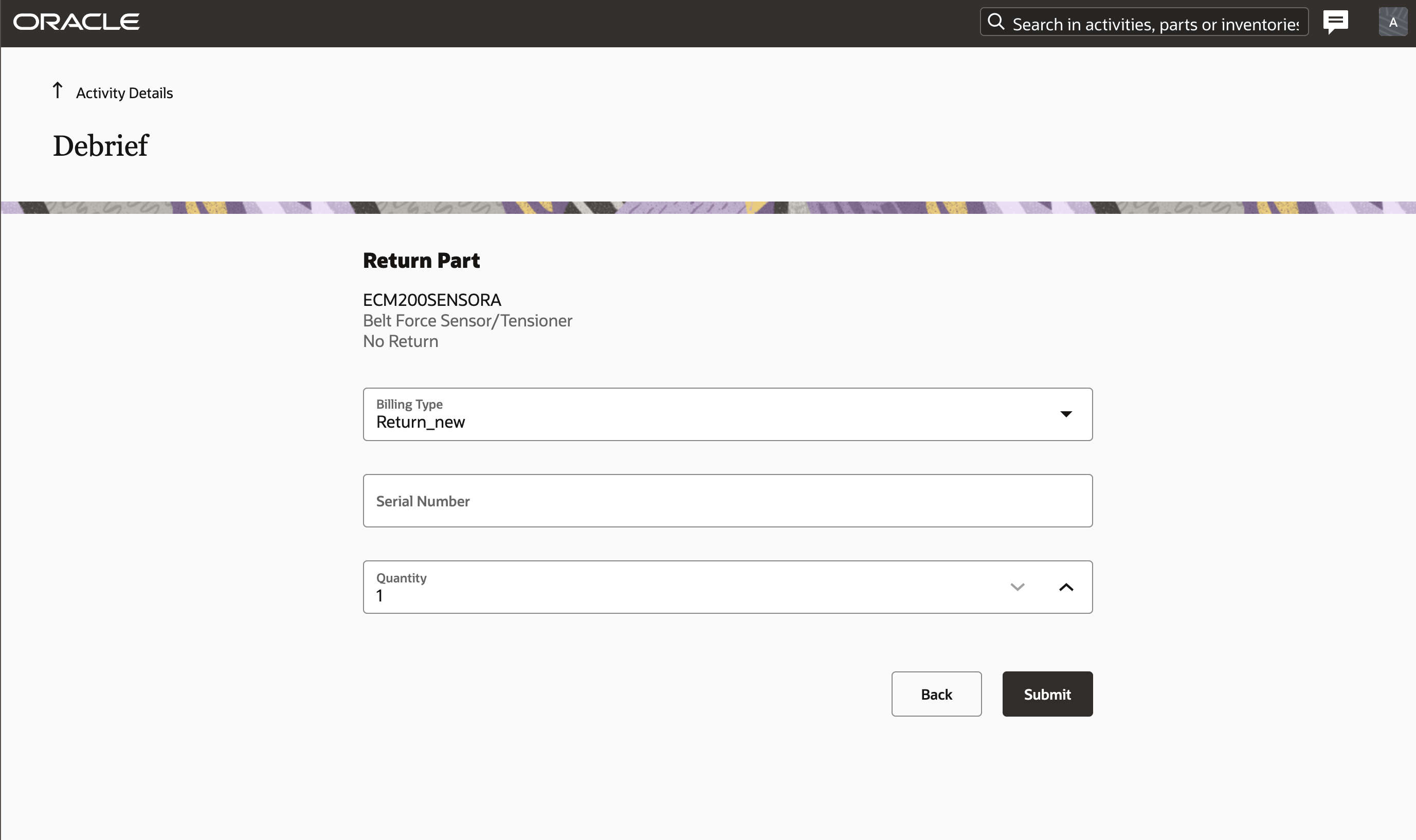Image resolution: width=1416 pixels, height=840 pixels.
Task: Expand the Billing Type dropdown arrow
Action: 1066,414
